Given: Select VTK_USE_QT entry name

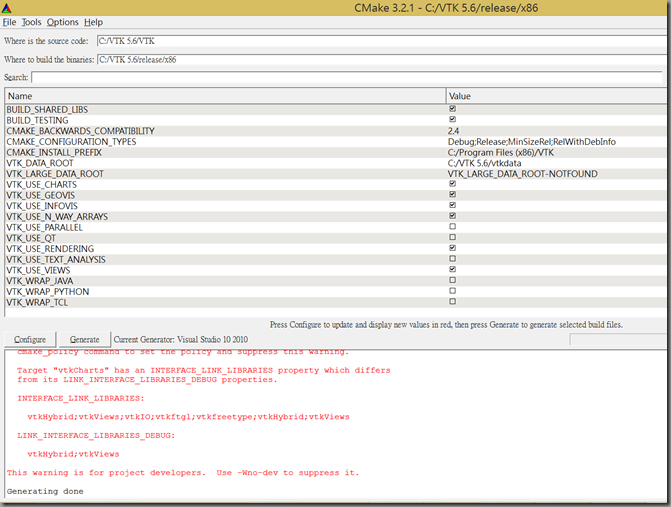Looking at the screenshot, I should [31, 238].
